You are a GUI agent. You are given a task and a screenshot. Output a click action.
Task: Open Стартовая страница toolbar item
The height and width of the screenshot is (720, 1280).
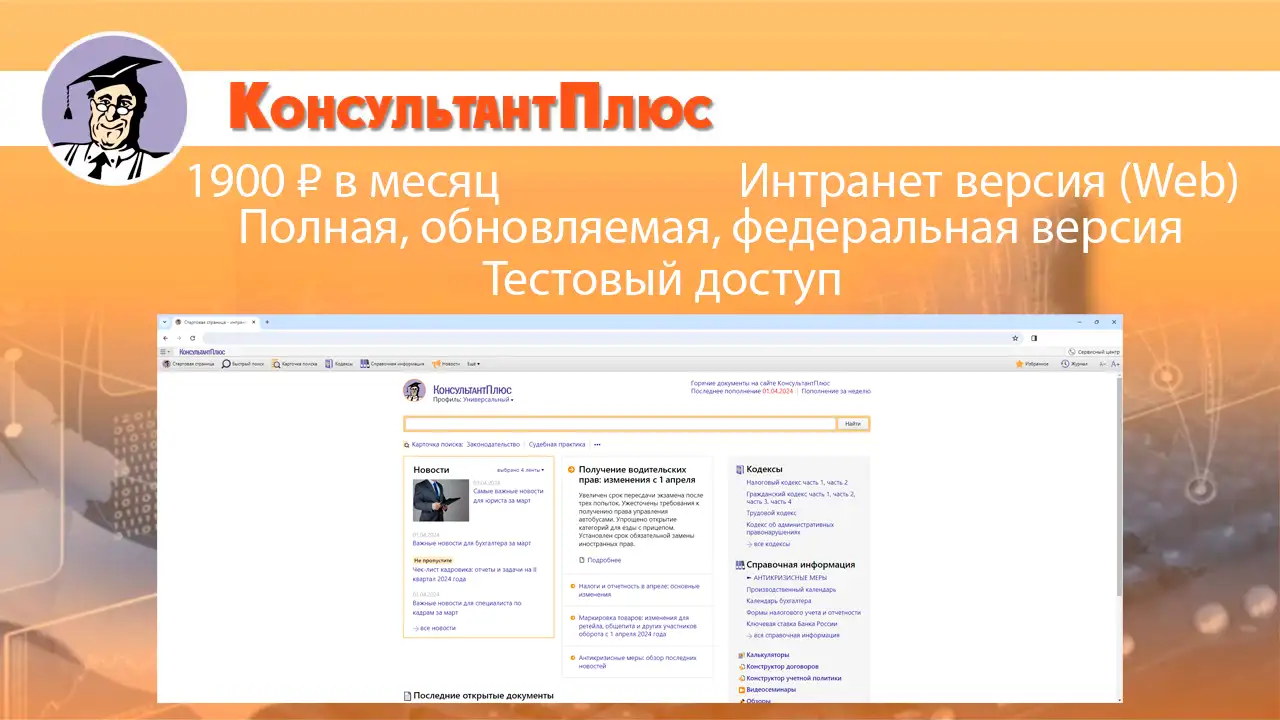point(190,364)
